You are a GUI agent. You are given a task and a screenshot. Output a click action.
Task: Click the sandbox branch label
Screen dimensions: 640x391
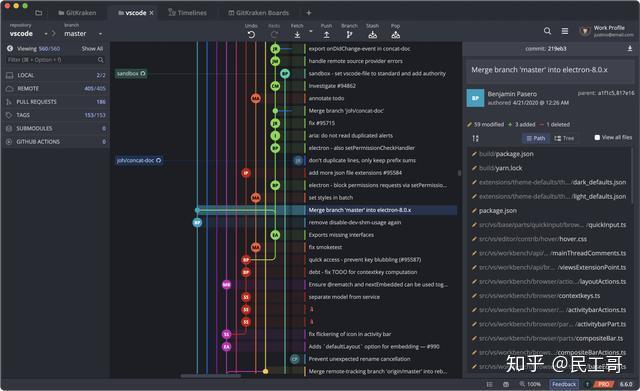tap(131, 73)
